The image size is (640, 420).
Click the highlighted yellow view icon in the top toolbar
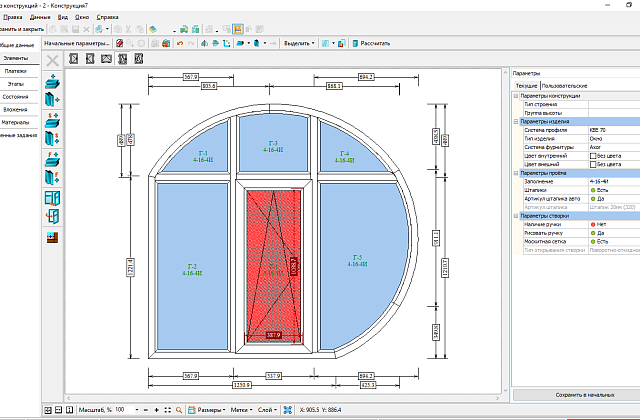(238, 29)
